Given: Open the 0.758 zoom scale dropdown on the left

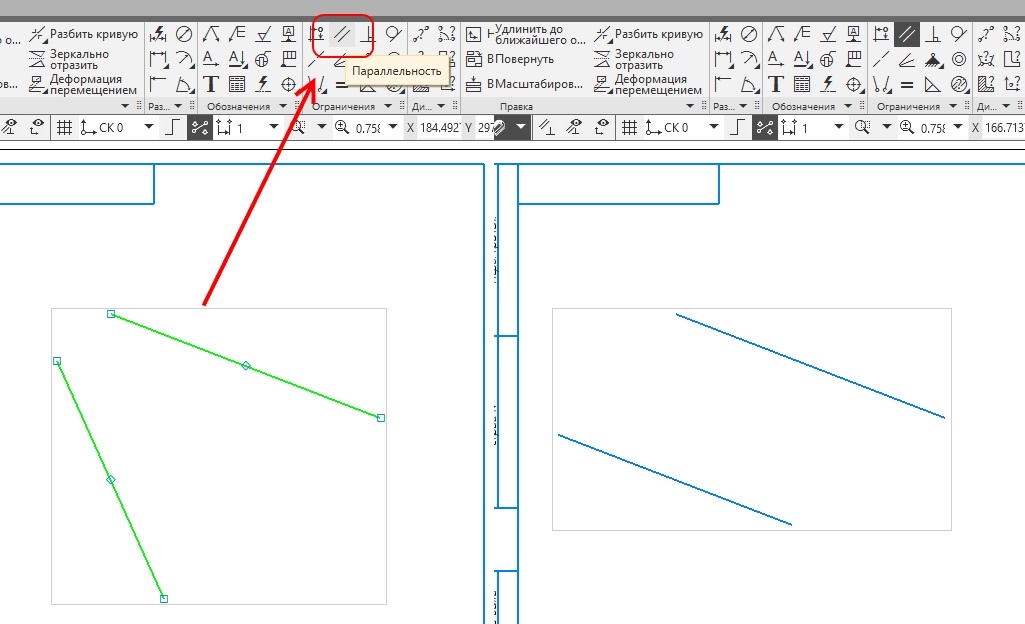Looking at the screenshot, I should point(392,128).
